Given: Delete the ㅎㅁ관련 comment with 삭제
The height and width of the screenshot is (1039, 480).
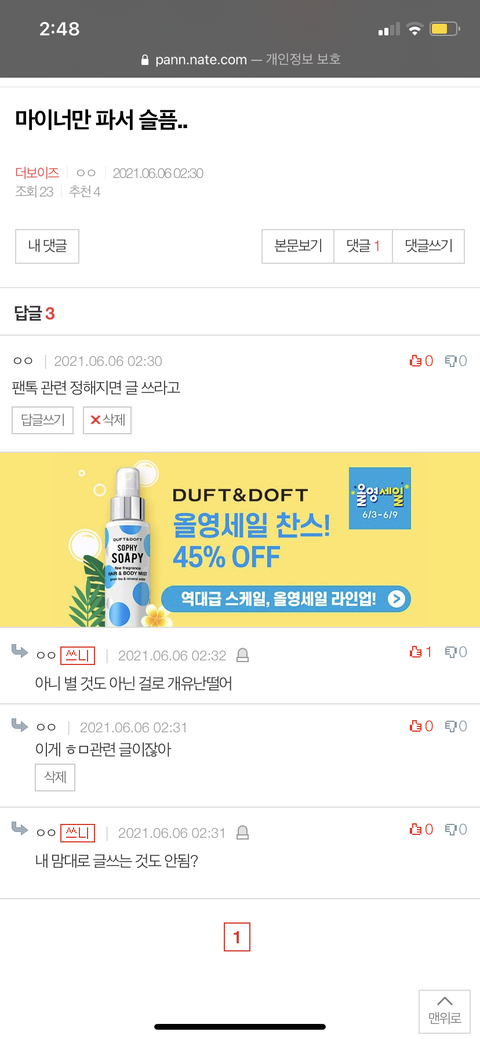Looking at the screenshot, I should point(55,777).
